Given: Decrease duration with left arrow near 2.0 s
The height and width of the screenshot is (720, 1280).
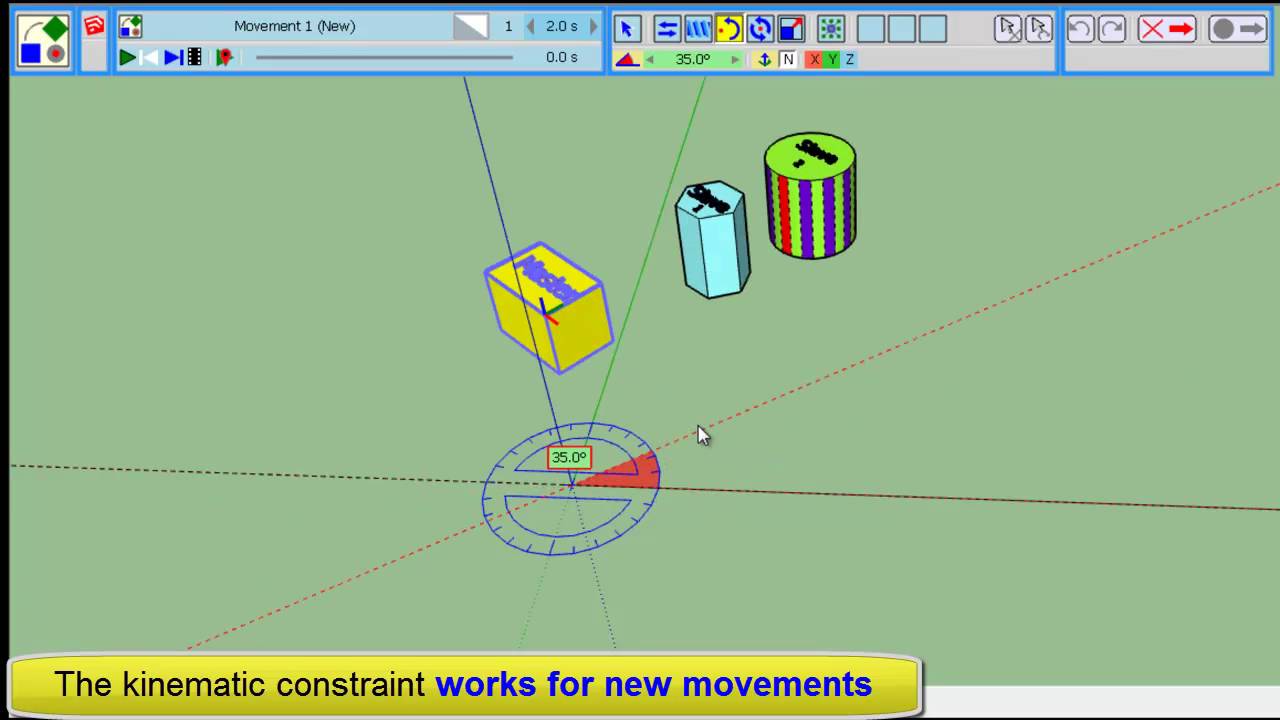Looking at the screenshot, I should click(530, 27).
